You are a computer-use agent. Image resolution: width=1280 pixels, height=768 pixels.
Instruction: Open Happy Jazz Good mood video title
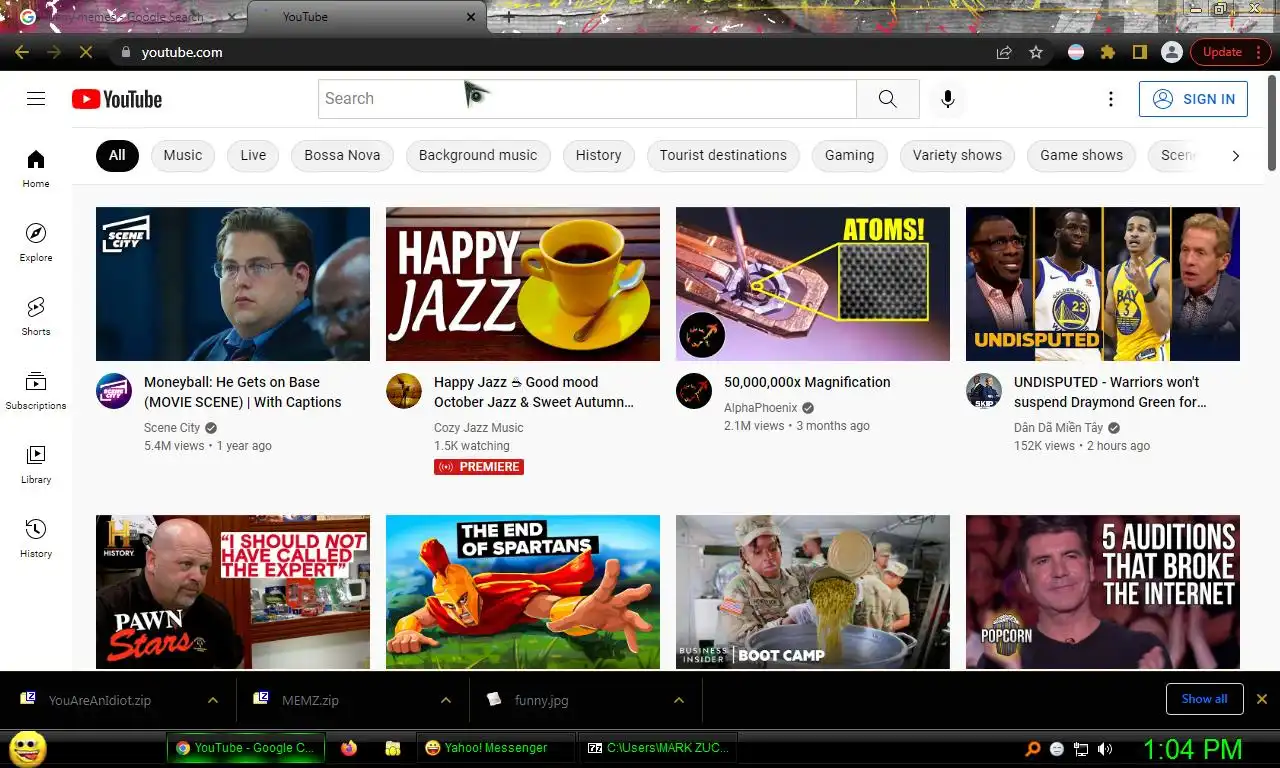click(534, 392)
